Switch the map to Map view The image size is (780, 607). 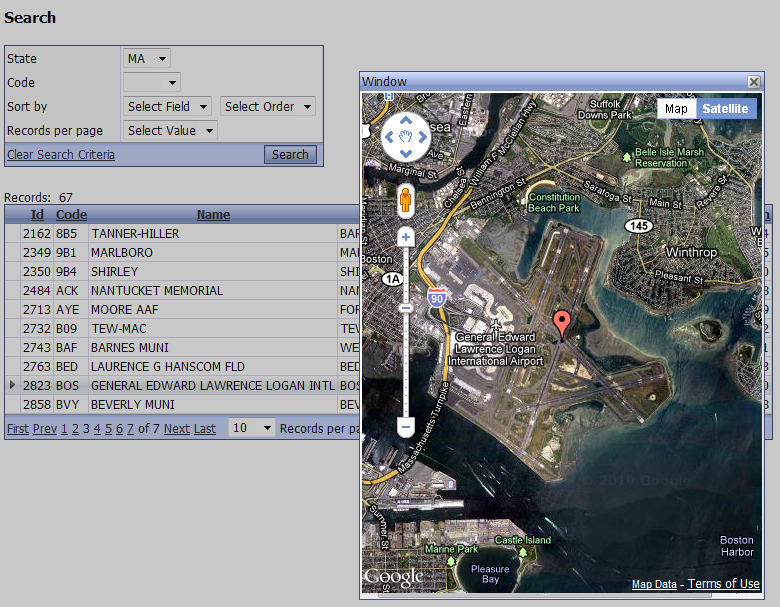point(676,108)
